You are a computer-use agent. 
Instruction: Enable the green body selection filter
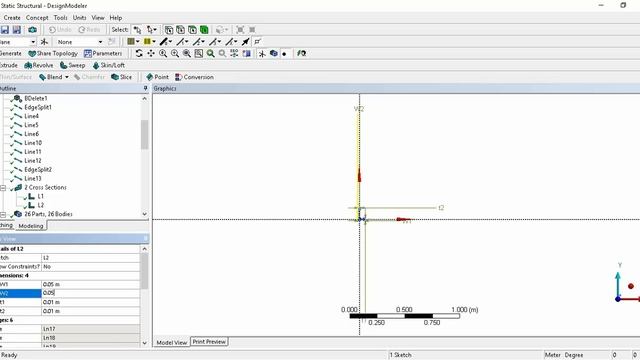click(204, 30)
